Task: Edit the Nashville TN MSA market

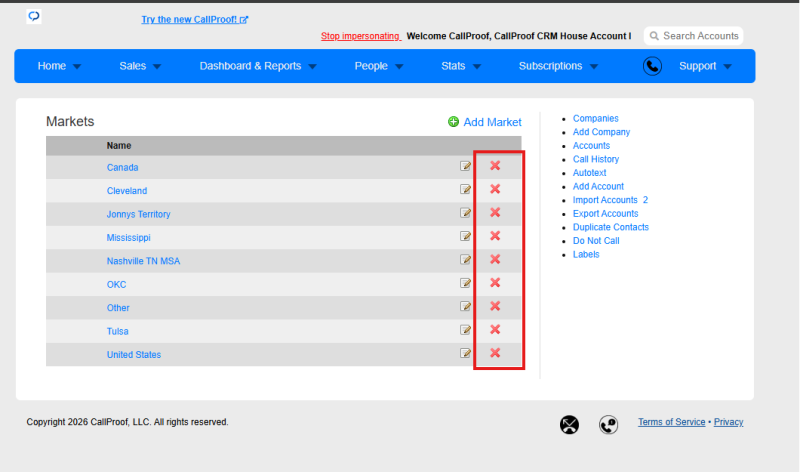Action: (x=465, y=260)
